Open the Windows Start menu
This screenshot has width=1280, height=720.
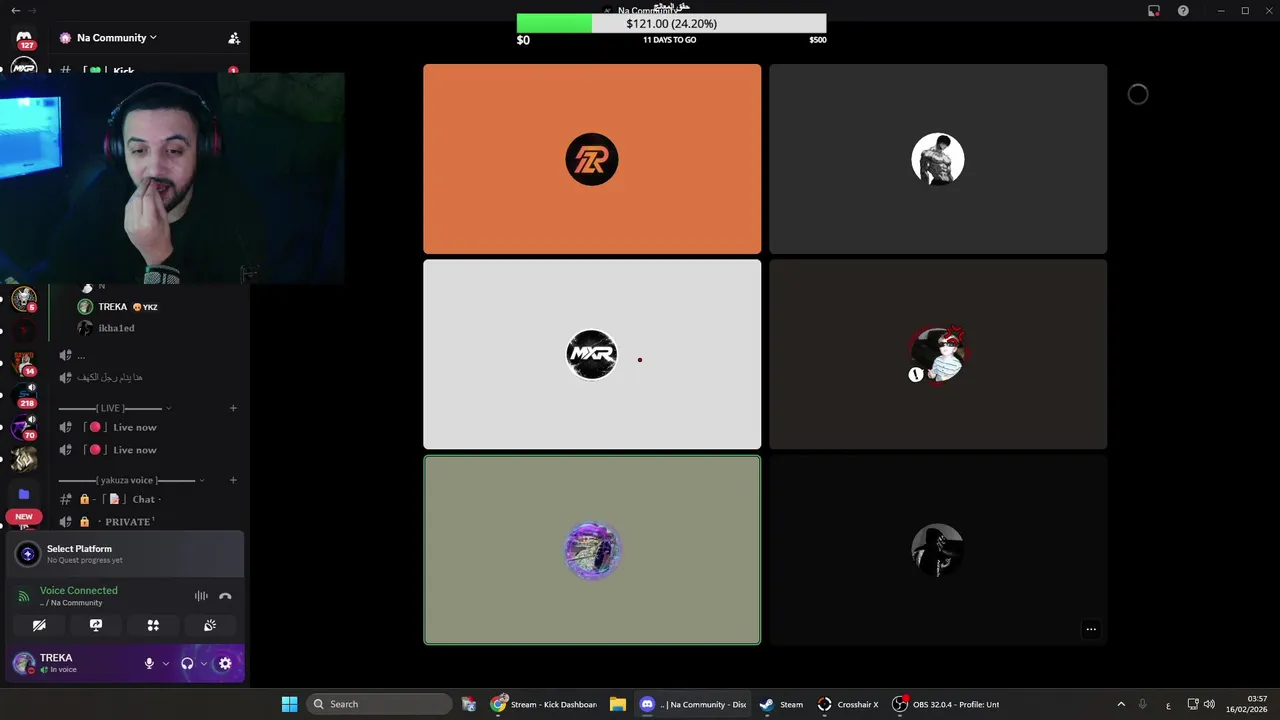[x=289, y=704]
